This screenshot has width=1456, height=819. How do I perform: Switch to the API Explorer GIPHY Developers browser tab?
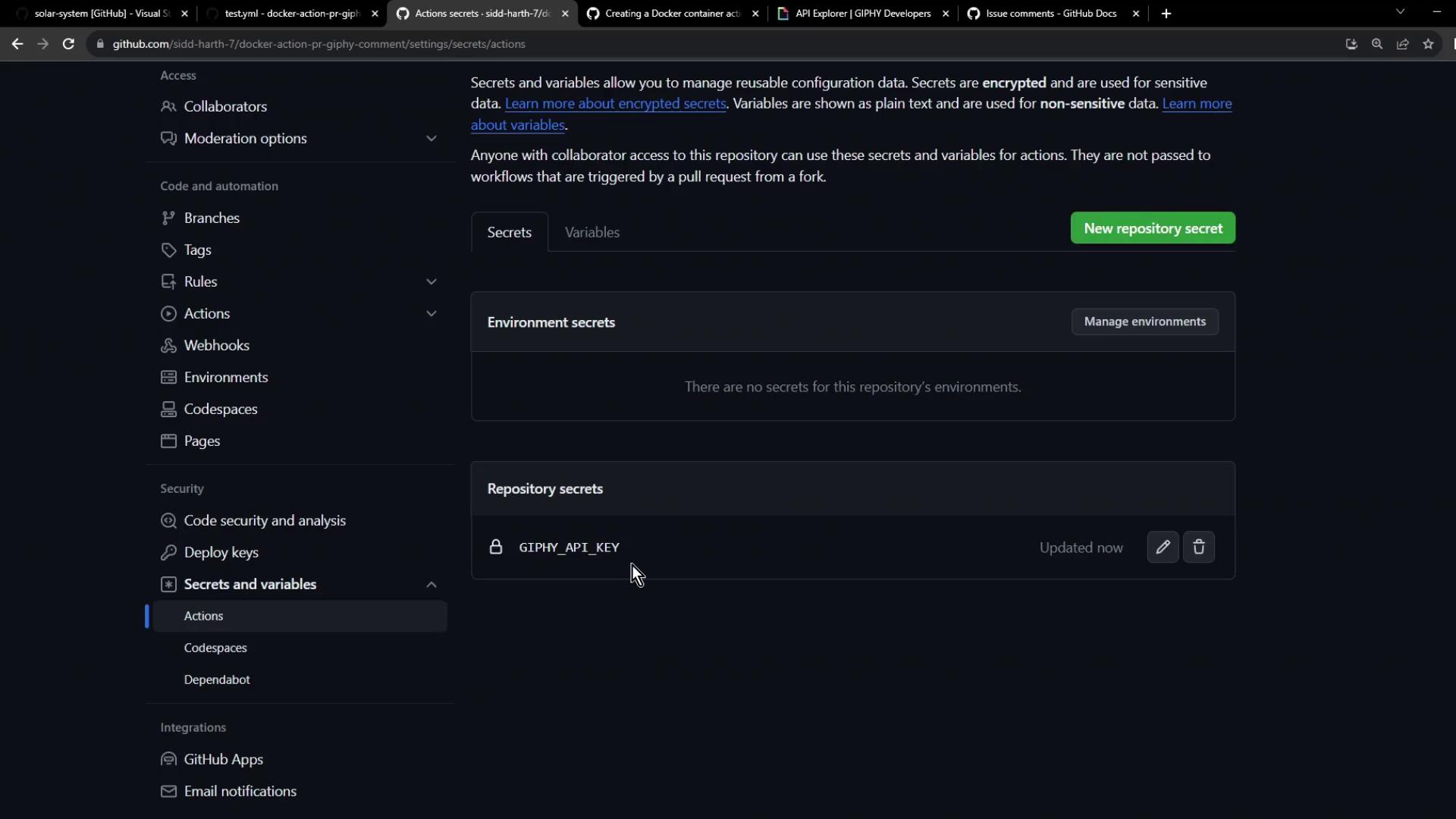(862, 14)
